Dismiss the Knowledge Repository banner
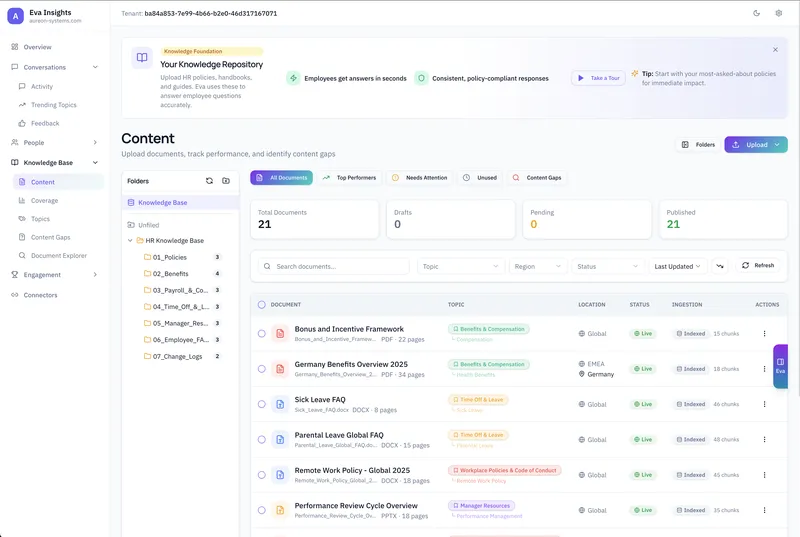Image resolution: width=800 pixels, height=537 pixels. (x=775, y=49)
